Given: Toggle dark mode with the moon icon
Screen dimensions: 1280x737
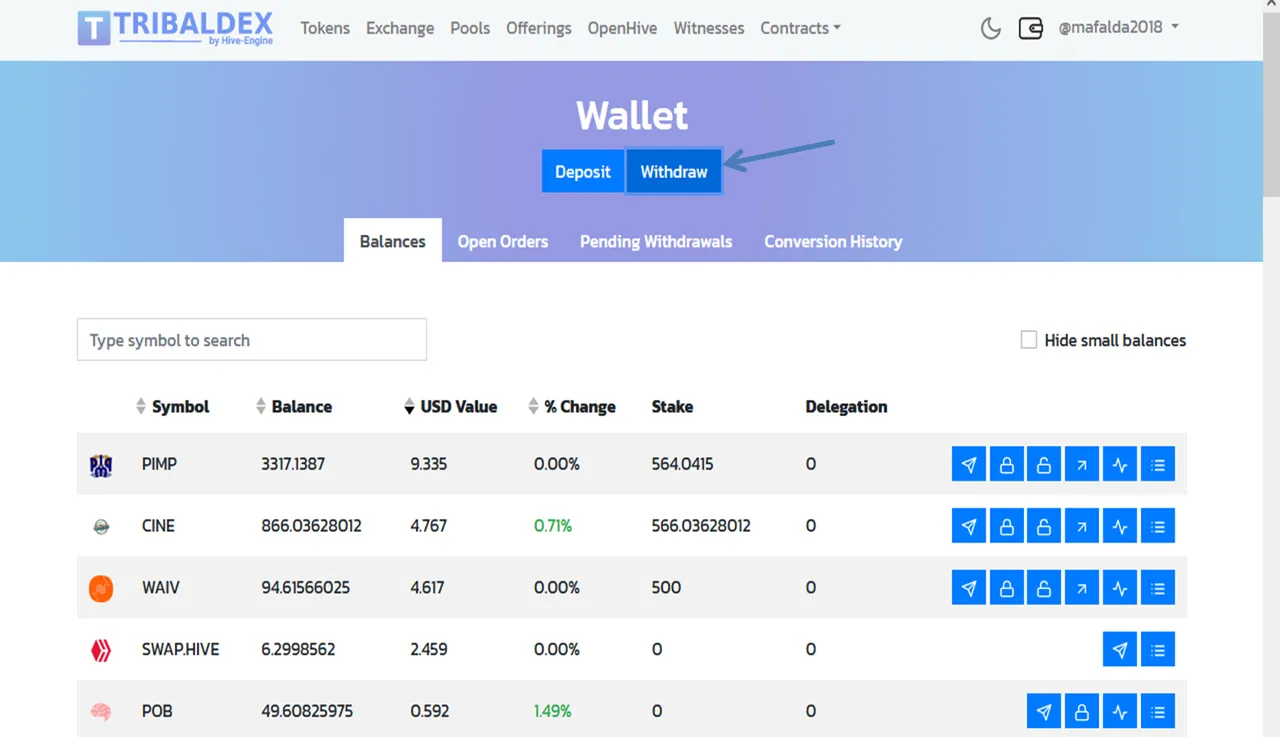Looking at the screenshot, I should [991, 28].
